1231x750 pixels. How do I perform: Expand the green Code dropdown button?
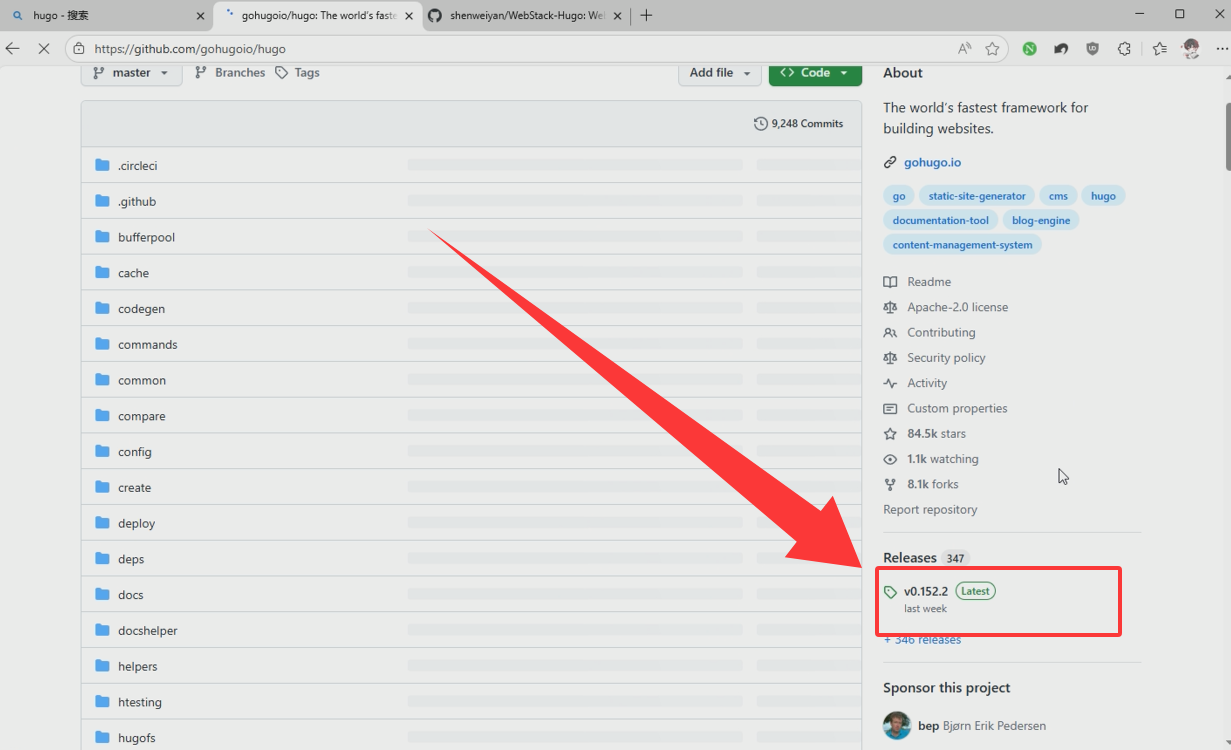815,73
